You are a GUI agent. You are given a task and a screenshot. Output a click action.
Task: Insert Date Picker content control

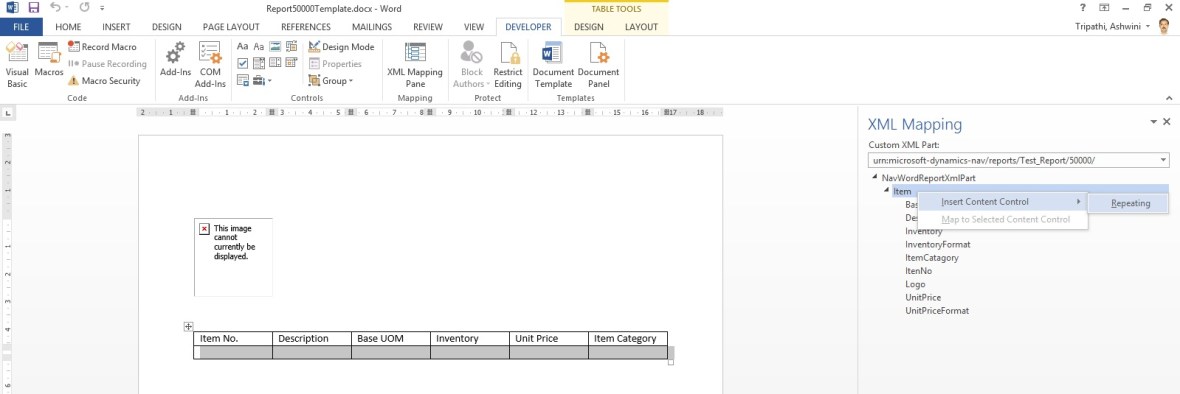(x=292, y=63)
